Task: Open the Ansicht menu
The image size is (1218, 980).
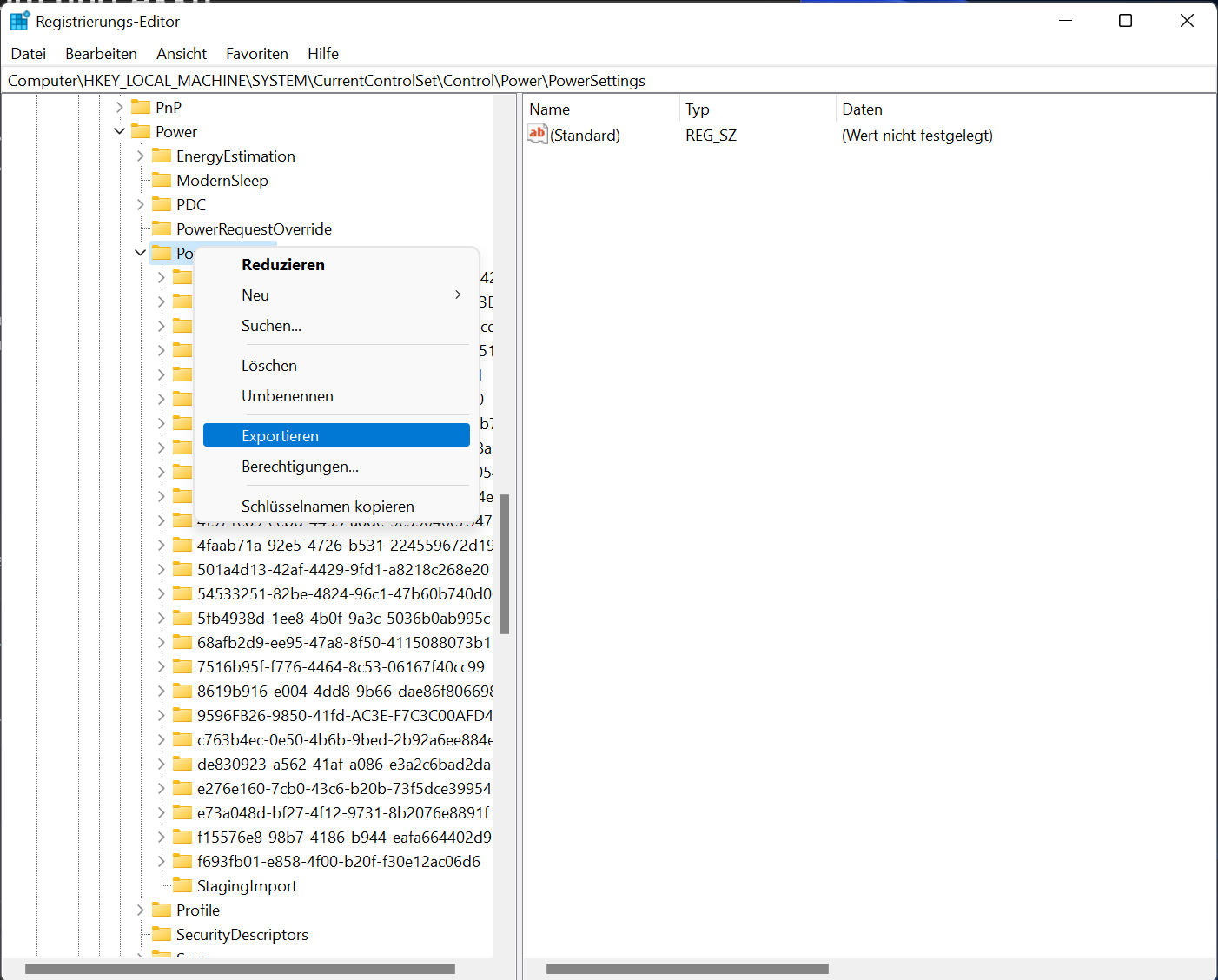Action: pos(182,54)
